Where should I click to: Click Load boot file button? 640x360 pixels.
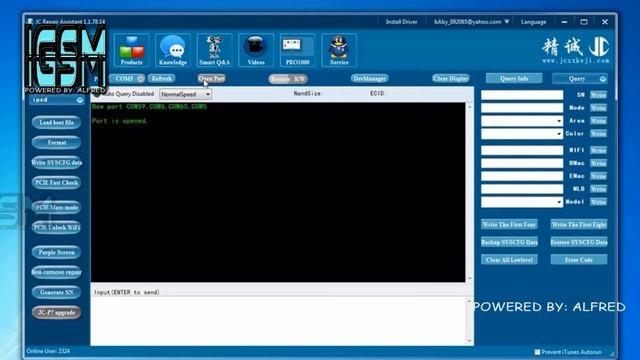tap(56, 122)
